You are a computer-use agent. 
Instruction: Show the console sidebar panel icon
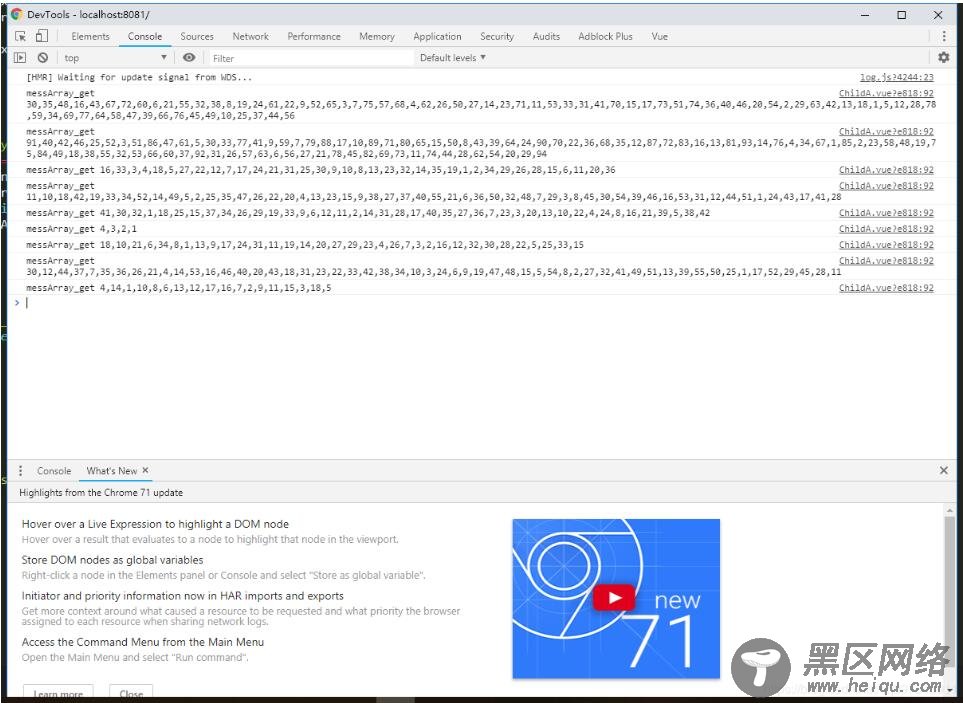(20, 58)
